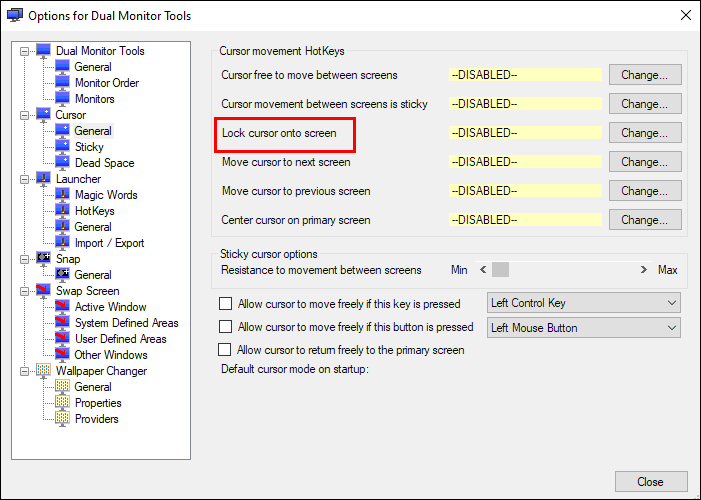Viewport: 701px width, 500px height.
Task: Click the Snap General icon
Action: coord(62,274)
